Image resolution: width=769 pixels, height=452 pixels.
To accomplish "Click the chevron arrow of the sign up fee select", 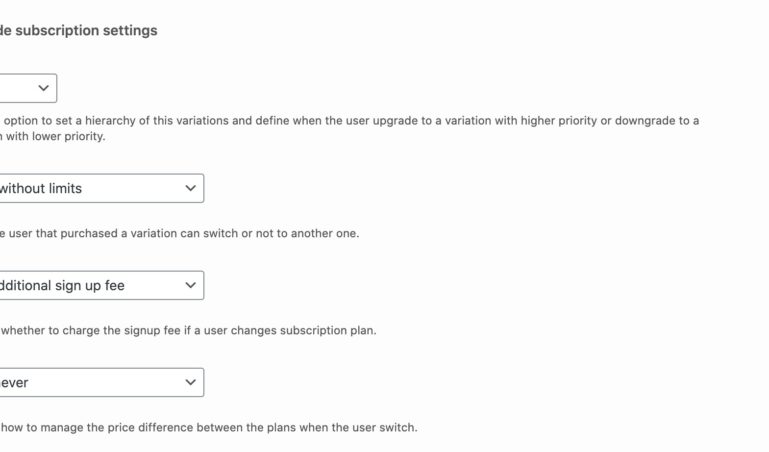I will 191,285.
